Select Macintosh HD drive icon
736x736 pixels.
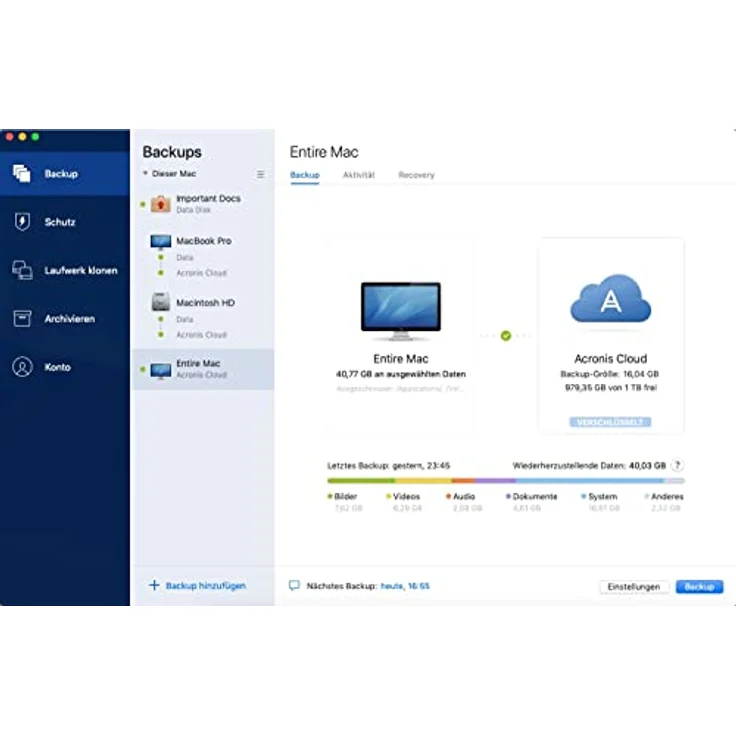point(161,303)
